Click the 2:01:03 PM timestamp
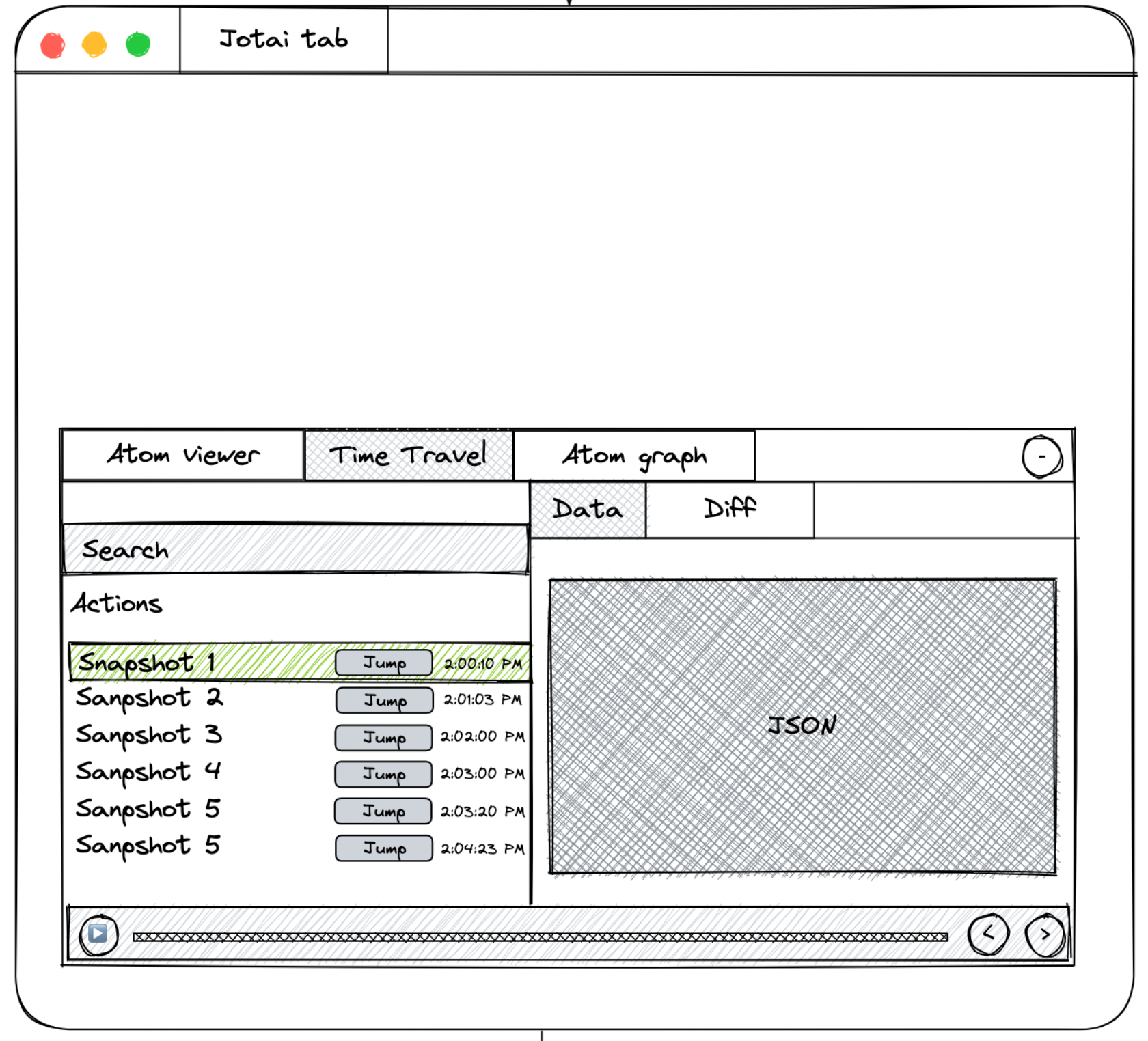1148x1041 pixels. (482, 699)
